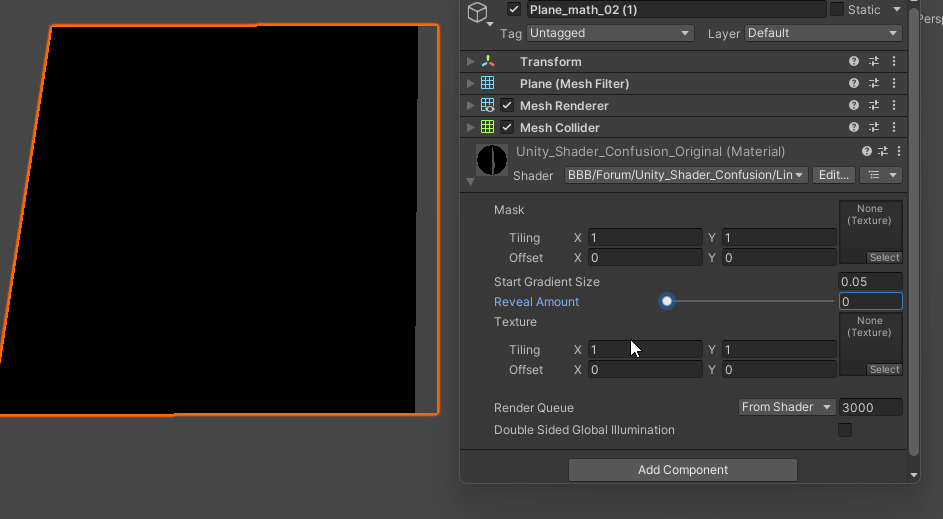Viewport: 943px width, 519px height.
Task: Click Start Gradient Size value field
Action: (870, 281)
